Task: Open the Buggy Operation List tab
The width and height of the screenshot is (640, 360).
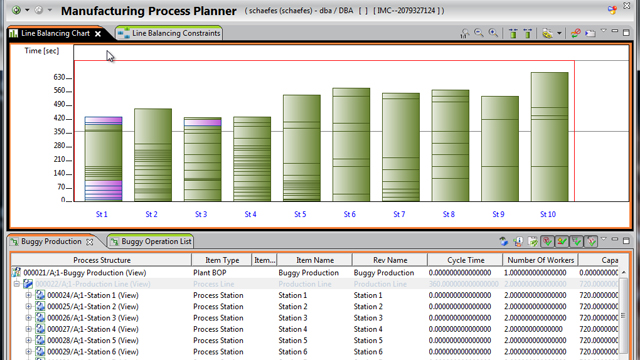Action: [x=150, y=242]
